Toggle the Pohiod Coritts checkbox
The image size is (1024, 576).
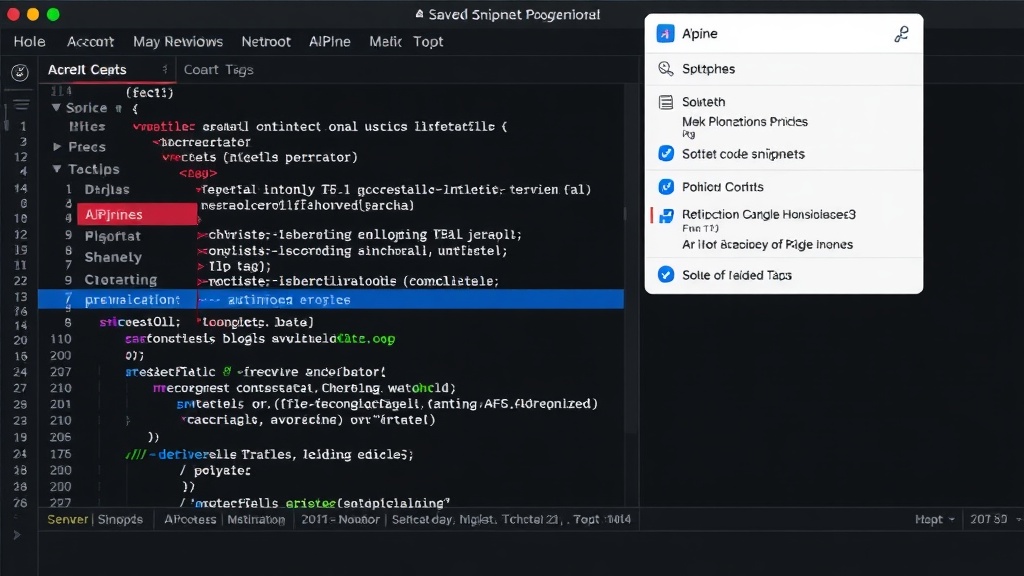point(665,187)
